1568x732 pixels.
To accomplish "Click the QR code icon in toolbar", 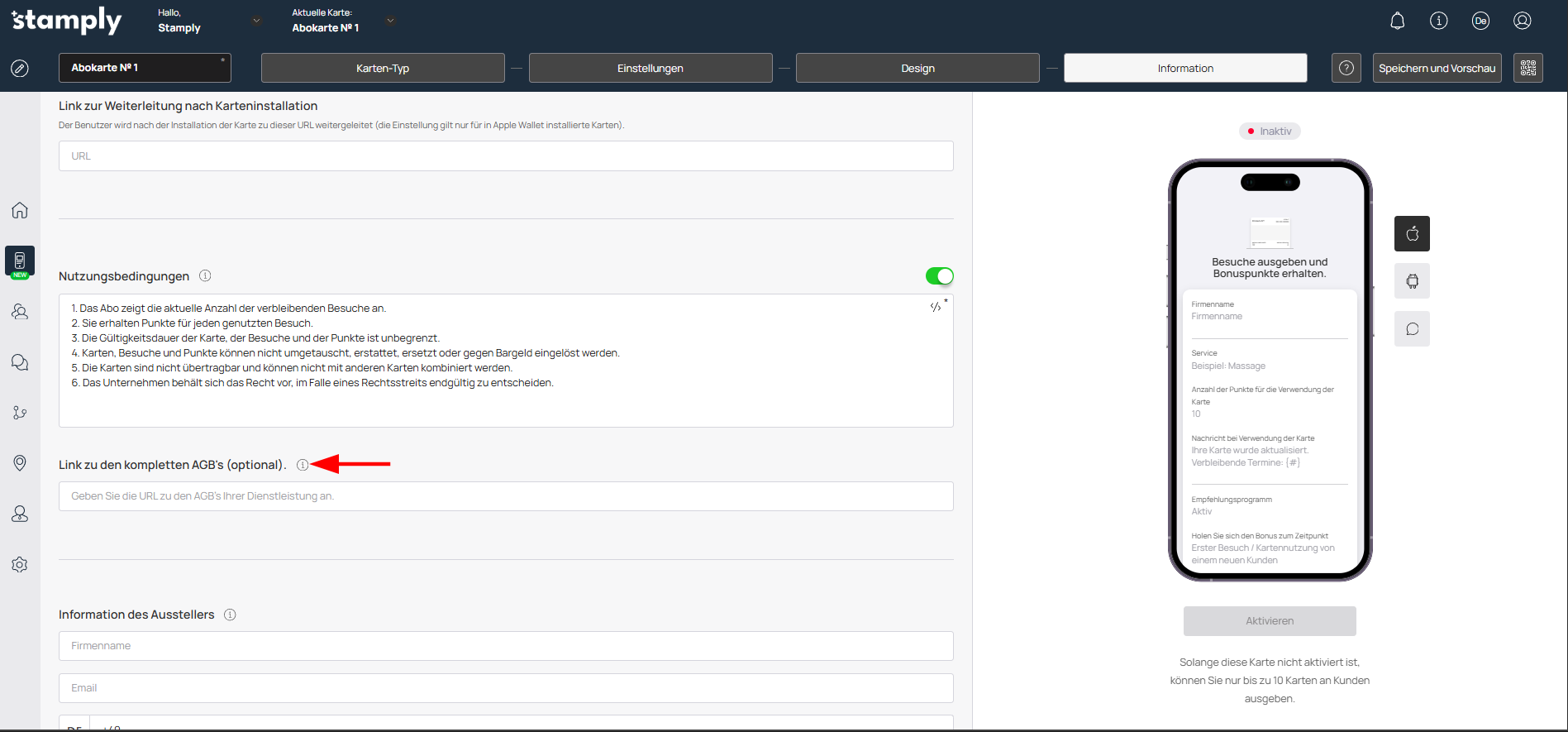I will [x=1527, y=68].
